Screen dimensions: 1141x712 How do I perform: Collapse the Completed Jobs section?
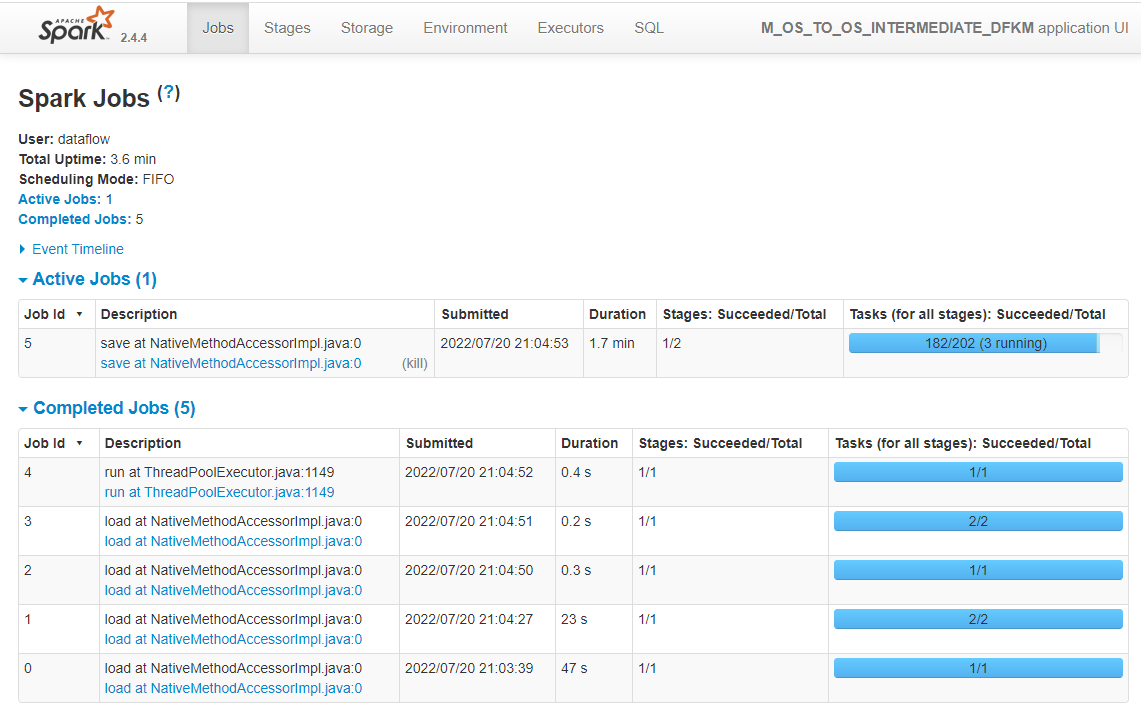106,408
